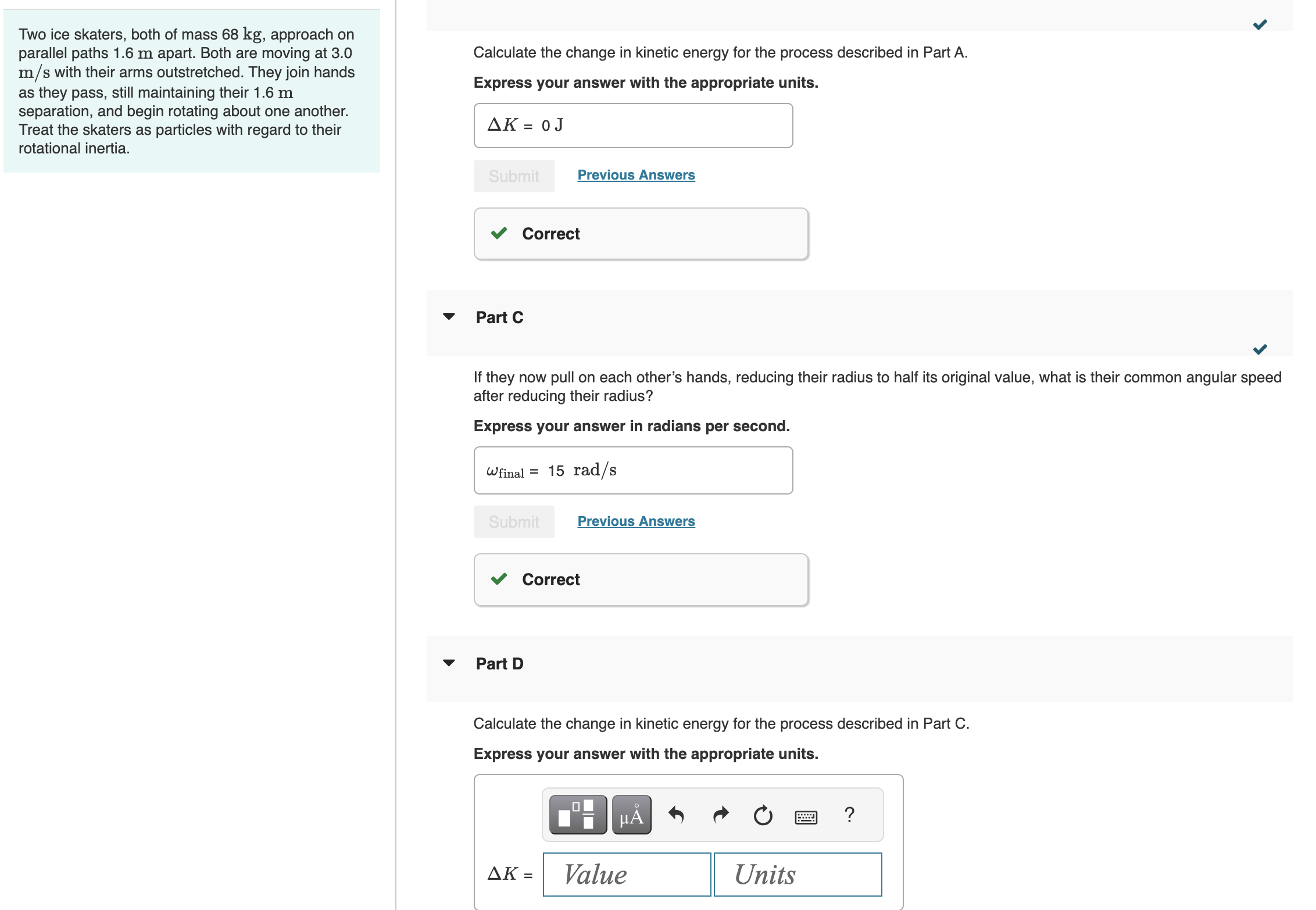1316x910 pixels.
Task: Open the on-screen keyboard icon
Action: coord(806,816)
